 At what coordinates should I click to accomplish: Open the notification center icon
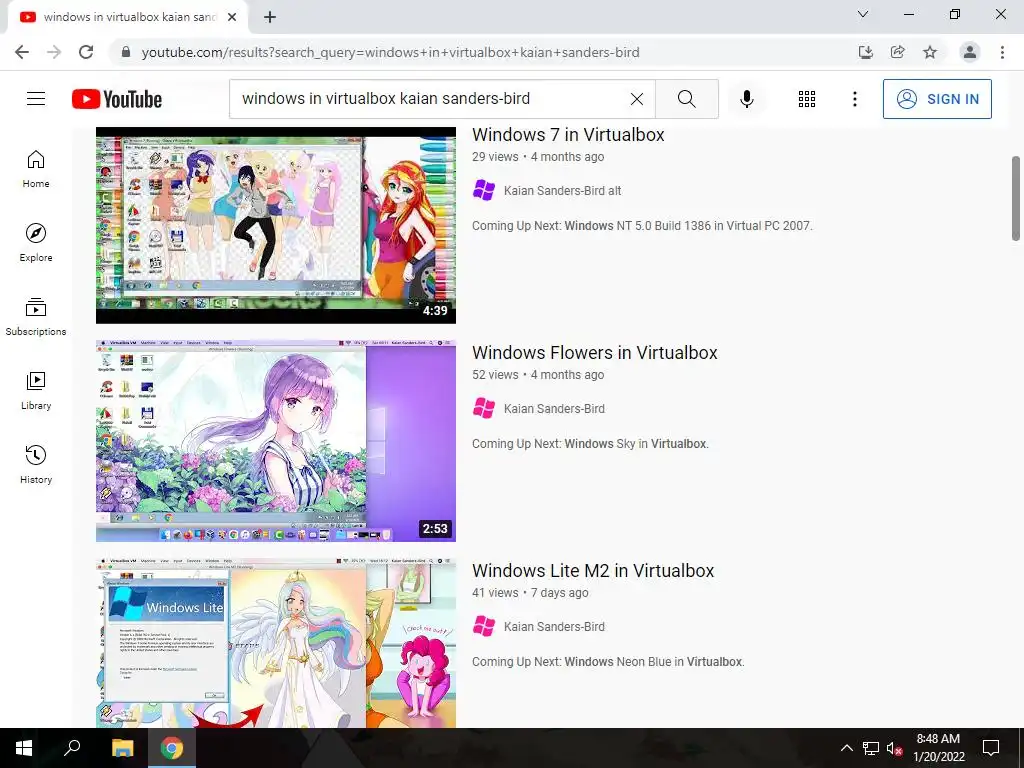(x=991, y=748)
